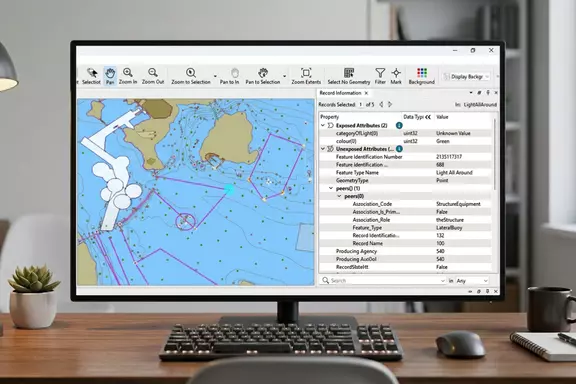Go to previous selected record arrow
Screen dimensions: 576x384
[381, 104]
